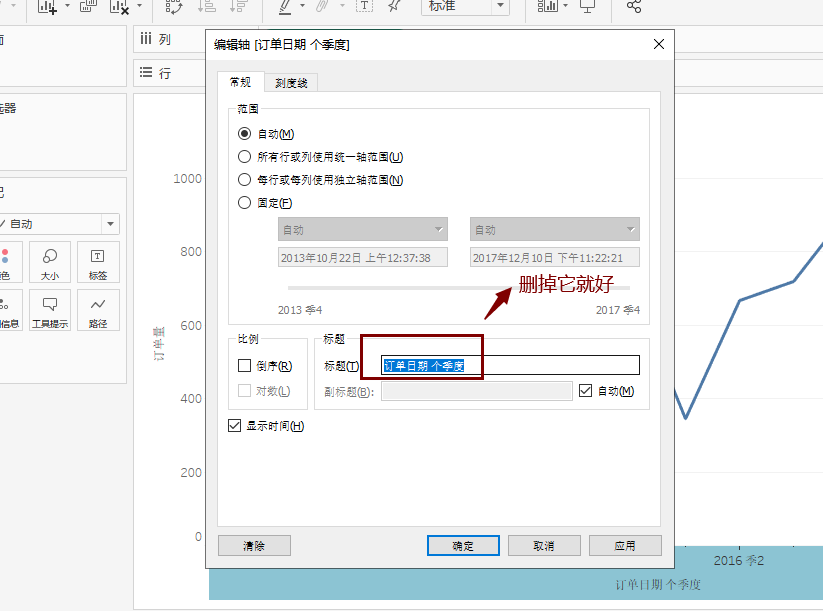Open the 路径 (path) marks card

click(x=98, y=310)
